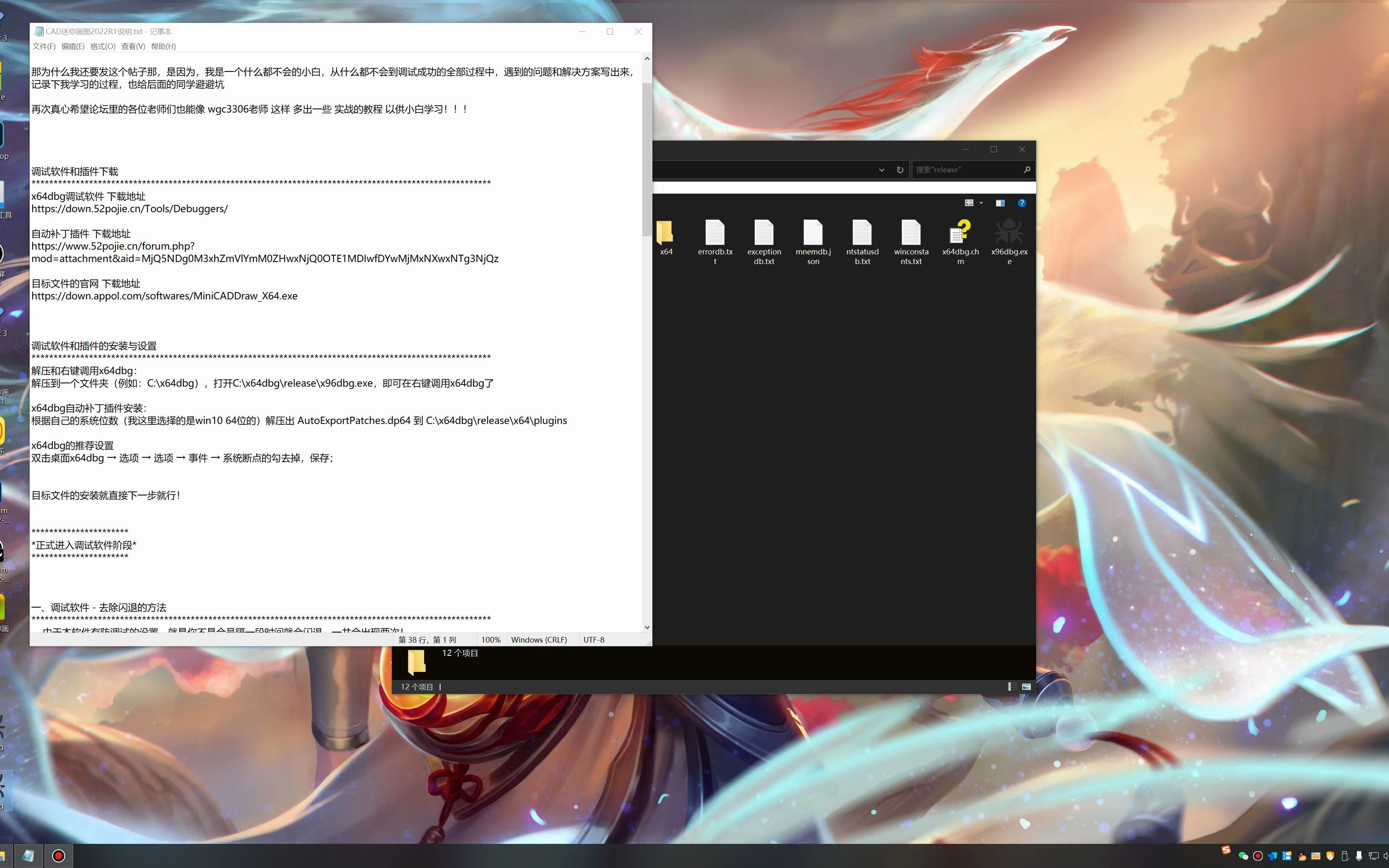Viewport: 1389px width, 868px height.
Task: Click the line x64dbg自动补丁插件安装：
Action: pyautogui.click(x=89, y=408)
